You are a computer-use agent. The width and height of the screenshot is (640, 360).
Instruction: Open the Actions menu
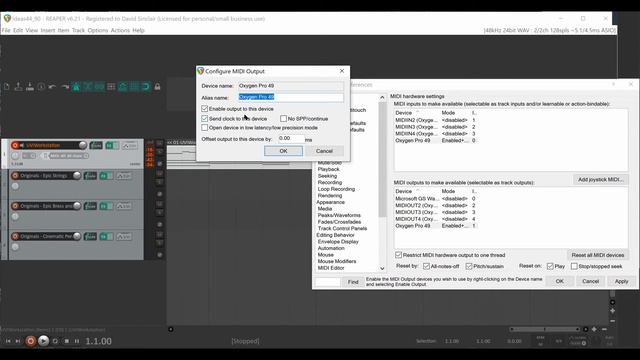click(x=120, y=30)
